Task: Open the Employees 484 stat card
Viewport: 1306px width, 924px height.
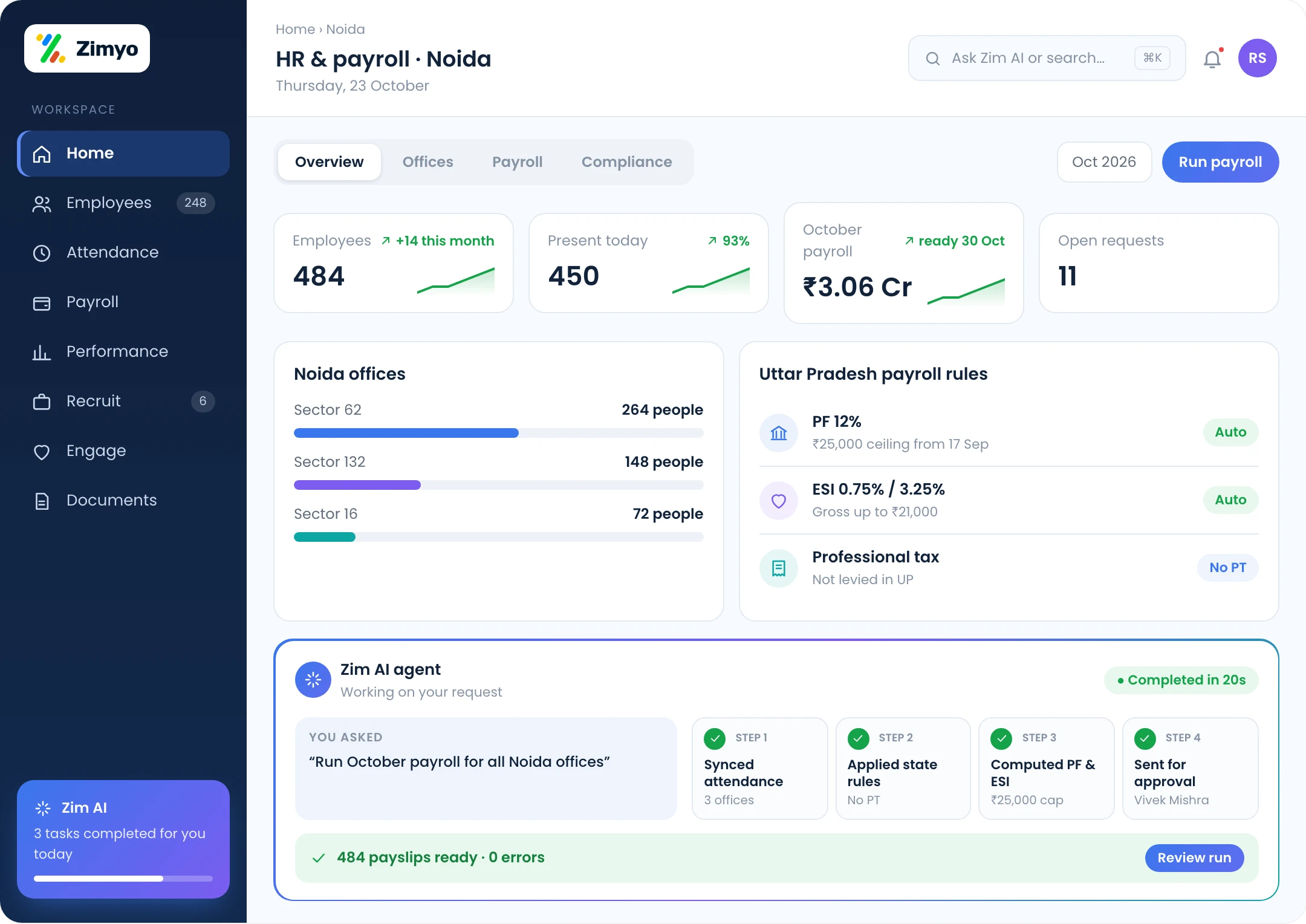Action: [394, 263]
